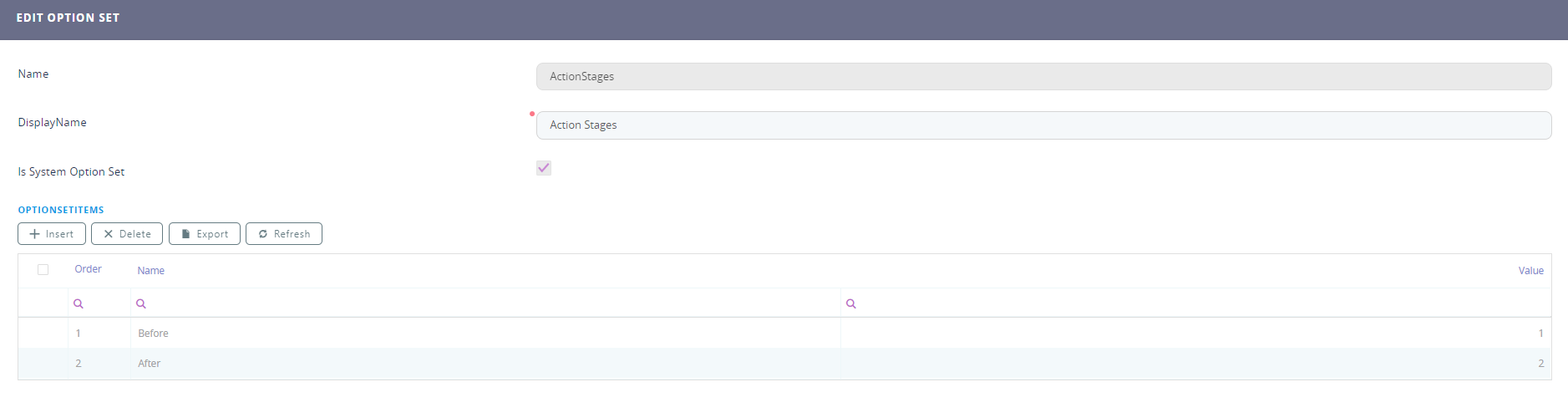The width and height of the screenshot is (1568, 418).
Task: Sort the grid by the Order column header
Action: pyautogui.click(x=88, y=269)
